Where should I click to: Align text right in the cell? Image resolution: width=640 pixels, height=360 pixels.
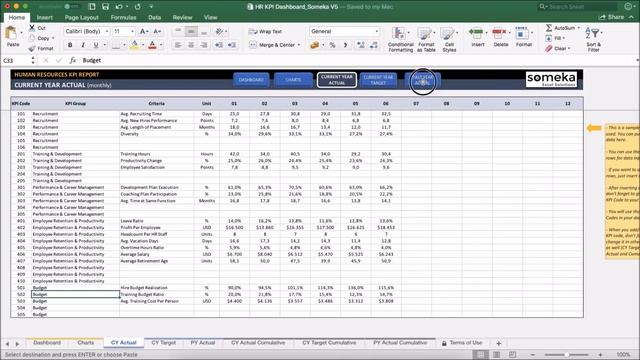[x=204, y=45]
